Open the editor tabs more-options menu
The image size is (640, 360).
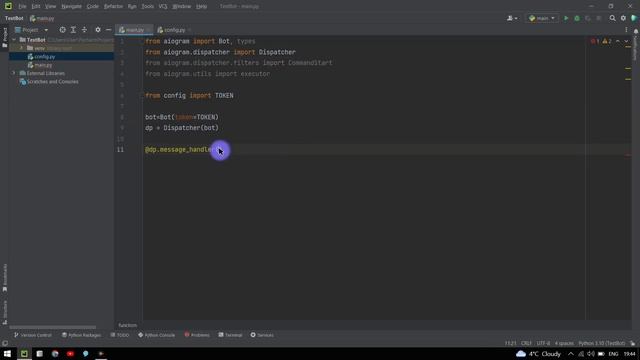pyautogui.click(x=626, y=30)
